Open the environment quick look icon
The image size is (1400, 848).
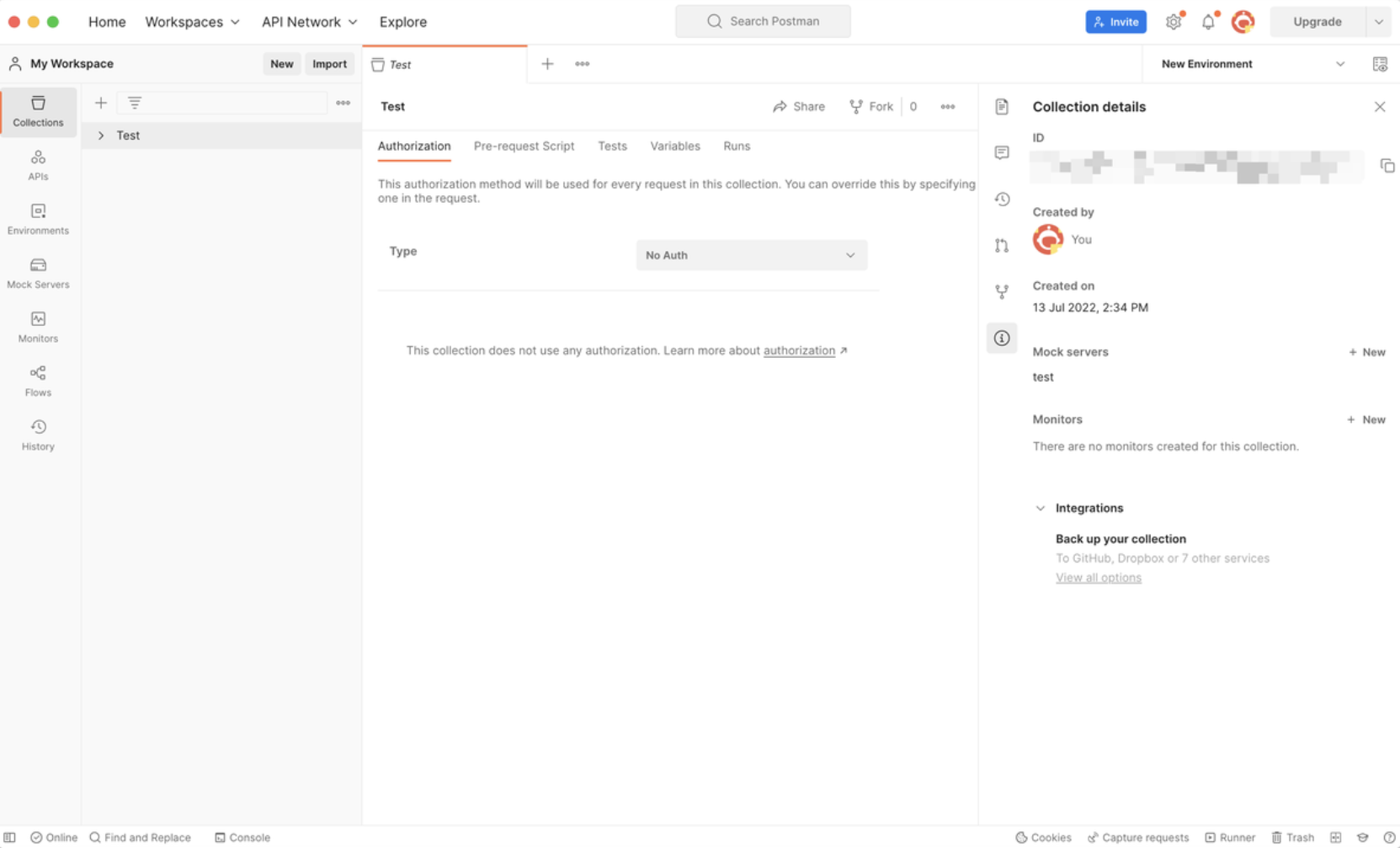coord(1380,64)
